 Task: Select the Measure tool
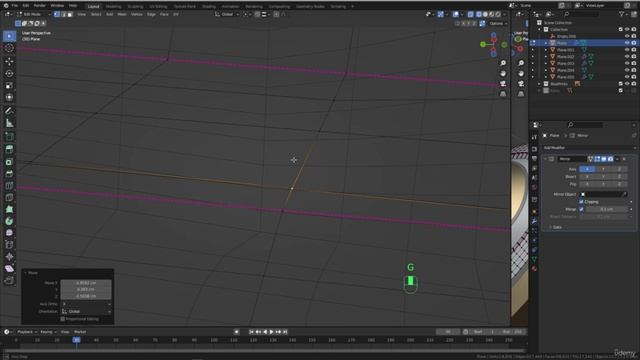tap(9, 123)
